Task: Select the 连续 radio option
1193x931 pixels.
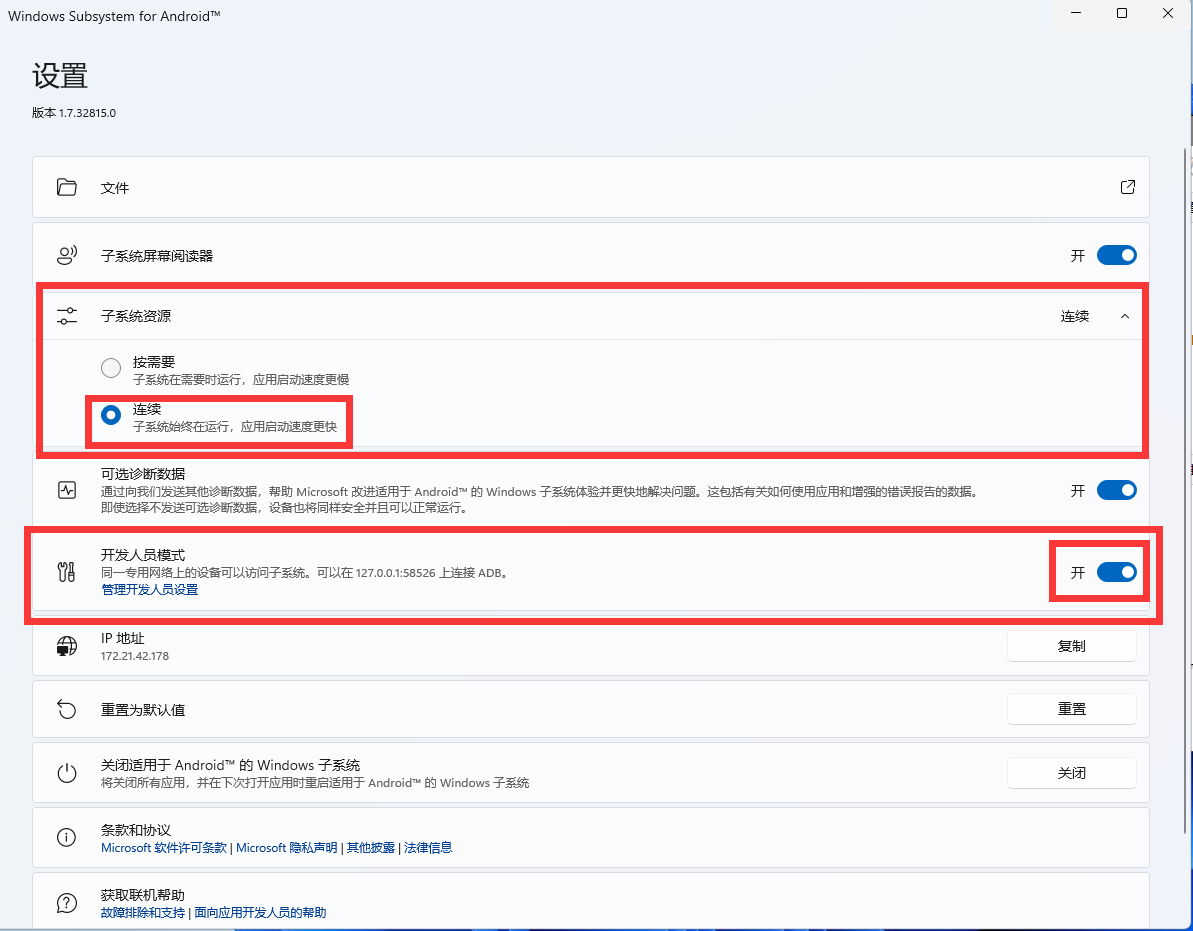Action: point(111,415)
